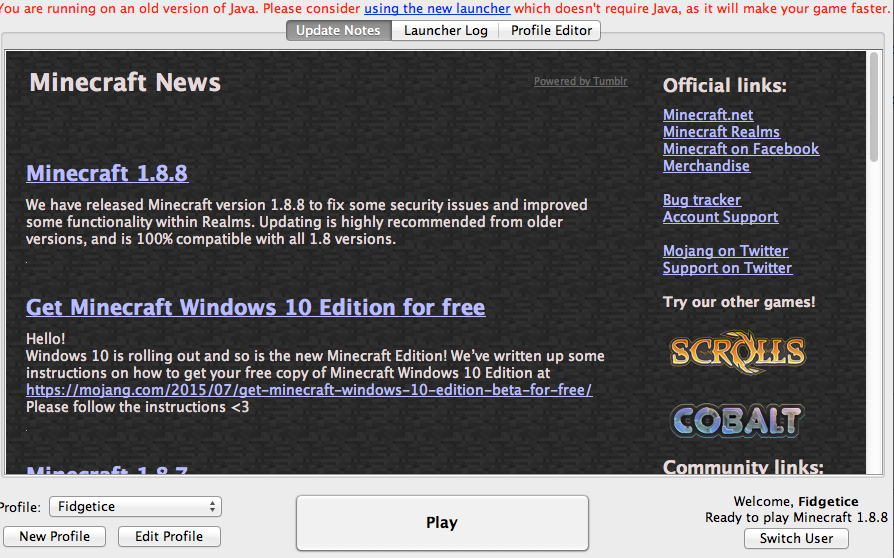Click the Edit Profile button

tap(169, 536)
